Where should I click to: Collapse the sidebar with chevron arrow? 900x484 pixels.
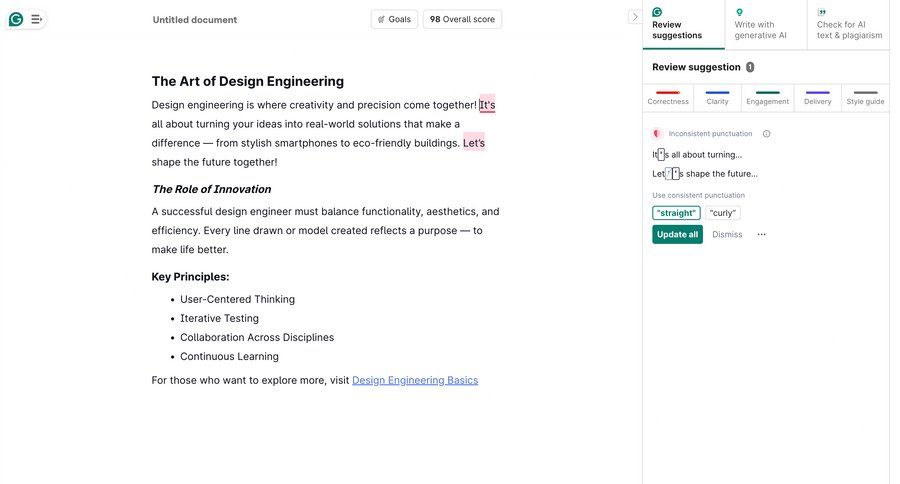634,17
